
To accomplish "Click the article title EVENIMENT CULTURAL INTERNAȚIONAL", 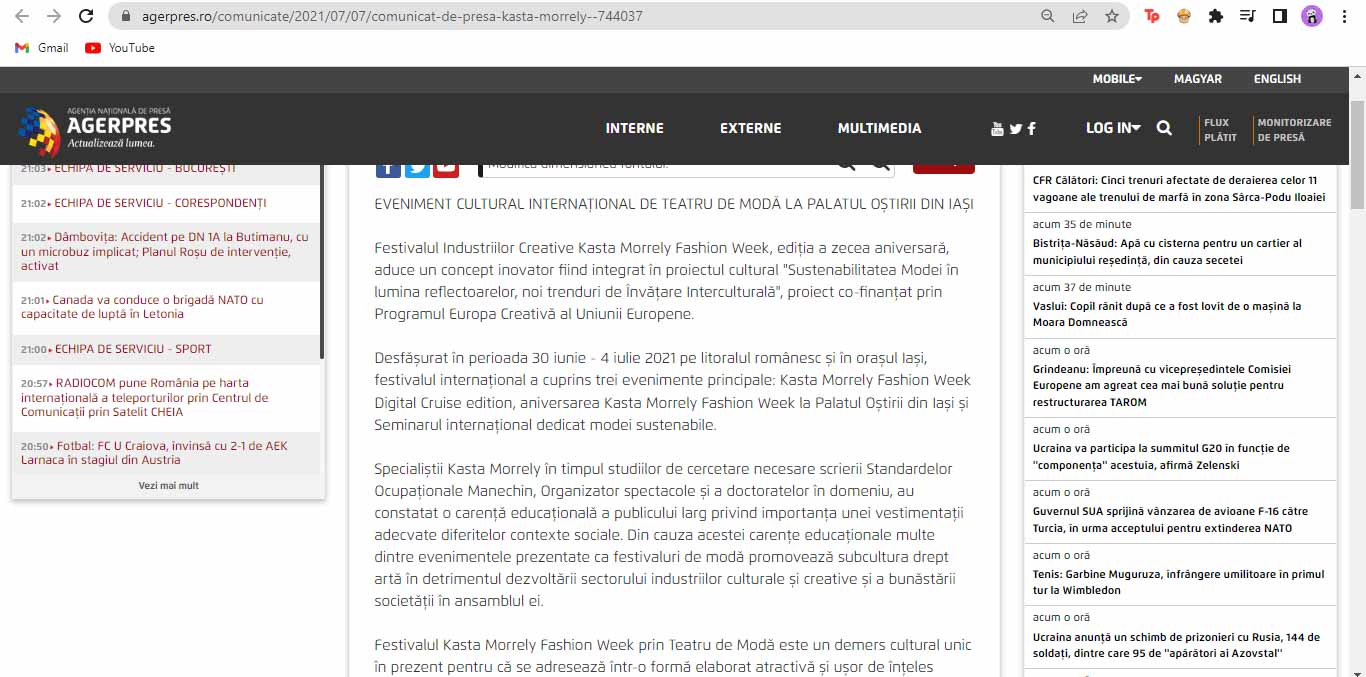I will point(674,204).
